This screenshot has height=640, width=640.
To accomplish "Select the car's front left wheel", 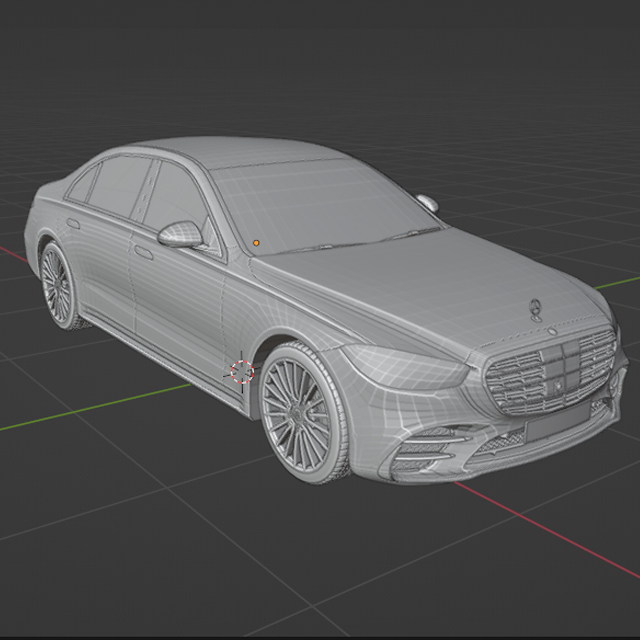I will pyautogui.click(x=304, y=412).
